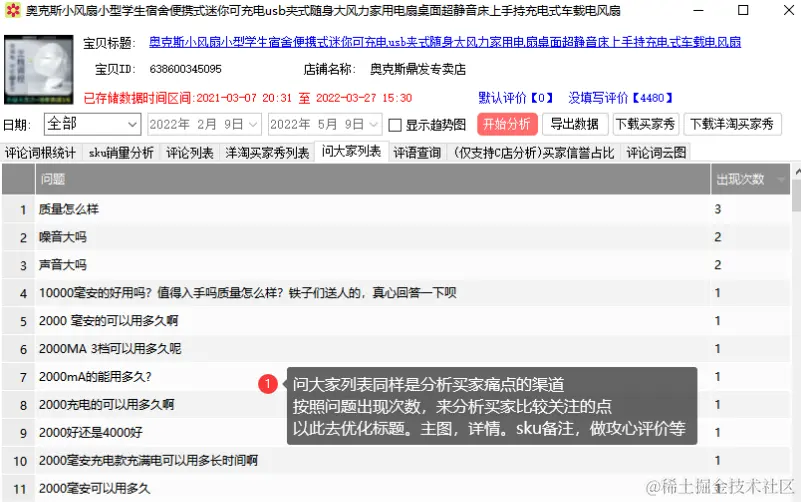Viewport: 801px width, 502px height.
Task: Select the row starting 10000毫安的好用吗
Action: point(396,293)
